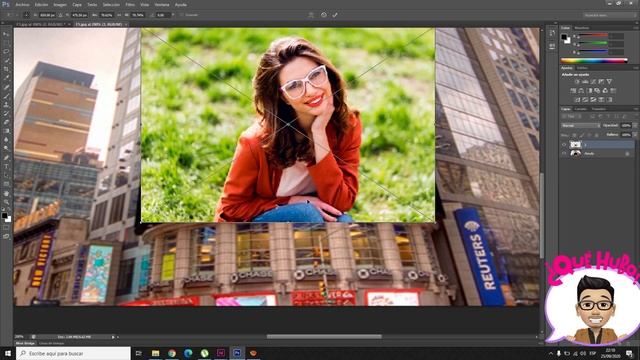
Task: Switch to the Trazados tab
Action: click(x=598, y=109)
